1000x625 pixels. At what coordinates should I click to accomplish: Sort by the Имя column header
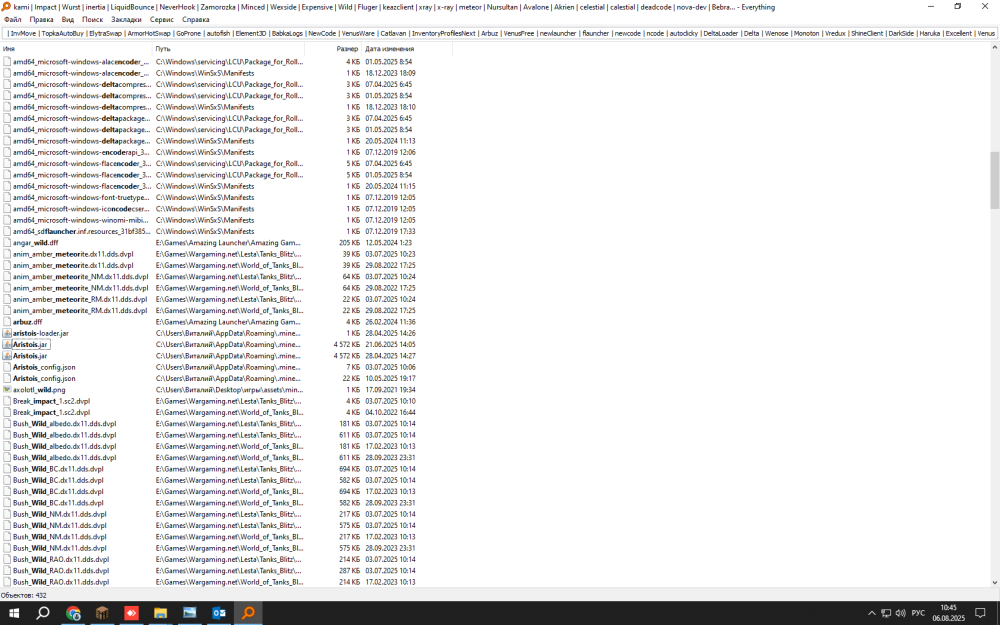pos(76,48)
